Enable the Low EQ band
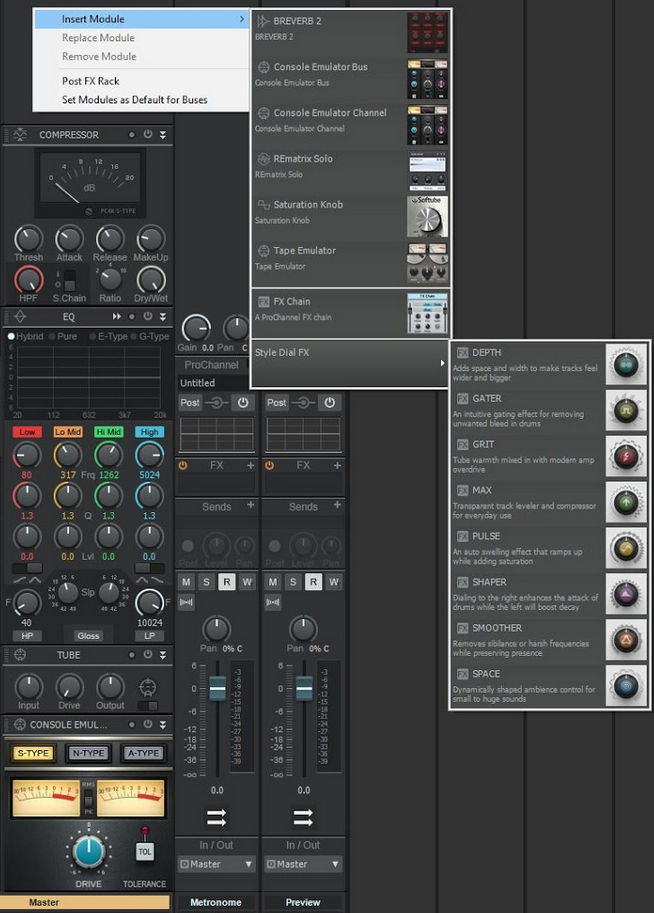The image size is (654, 913). pos(28,431)
